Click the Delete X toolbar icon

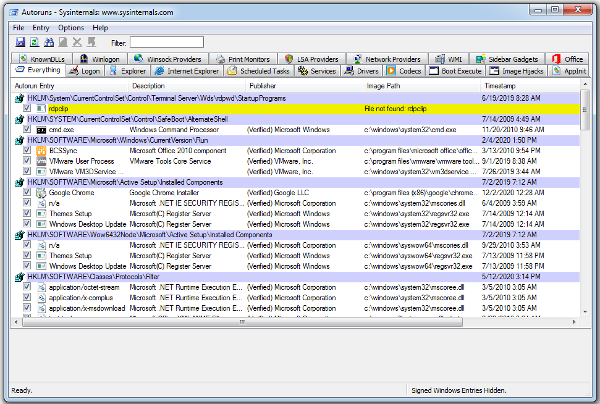pos(76,43)
